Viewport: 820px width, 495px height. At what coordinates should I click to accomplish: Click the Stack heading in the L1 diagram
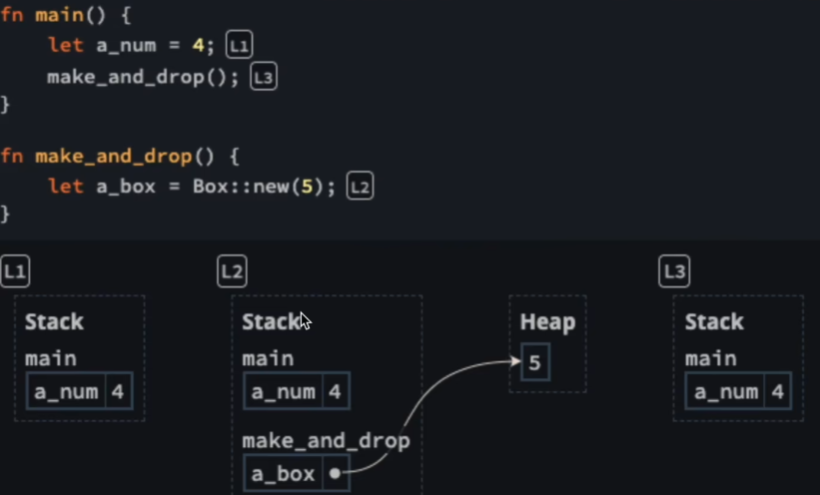click(x=54, y=322)
